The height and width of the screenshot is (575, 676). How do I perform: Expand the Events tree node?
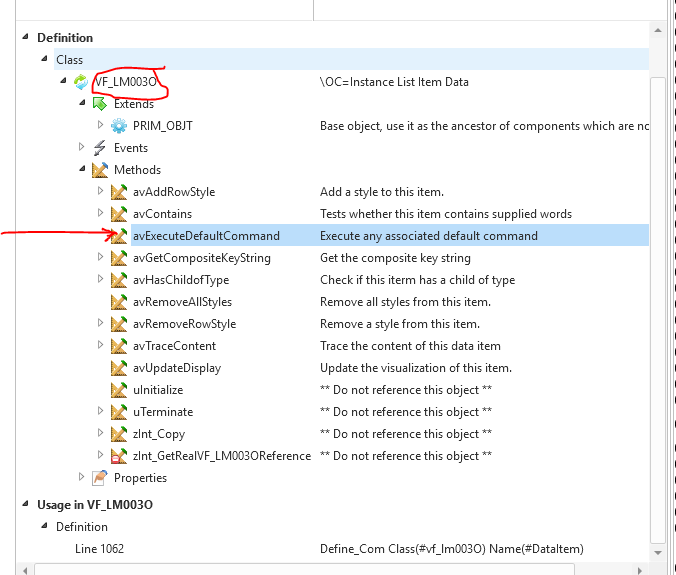point(82,148)
